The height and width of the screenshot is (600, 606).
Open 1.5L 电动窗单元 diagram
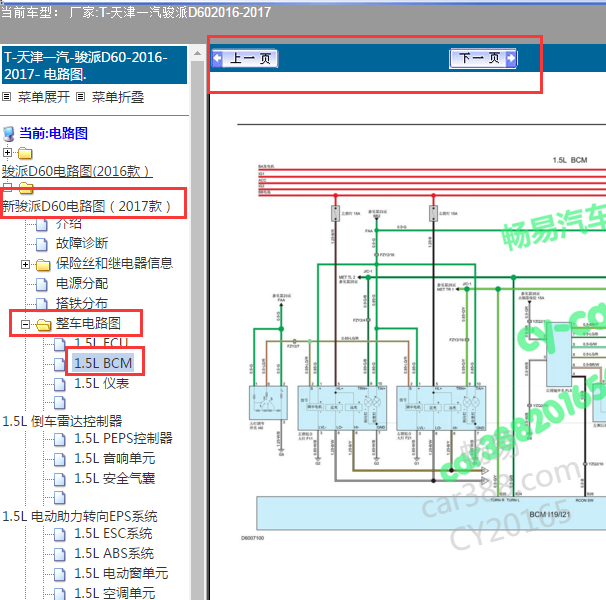click(x=121, y=573)
